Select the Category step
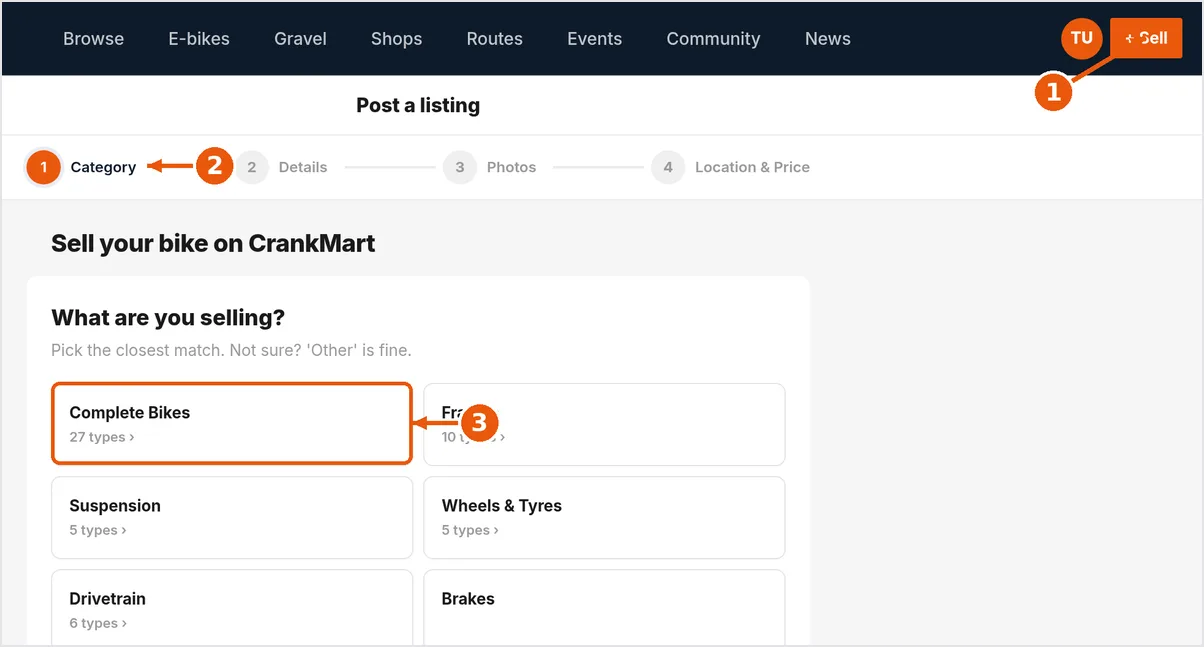The height and width of the screenshot is (647, 1204). pos(82,167)
